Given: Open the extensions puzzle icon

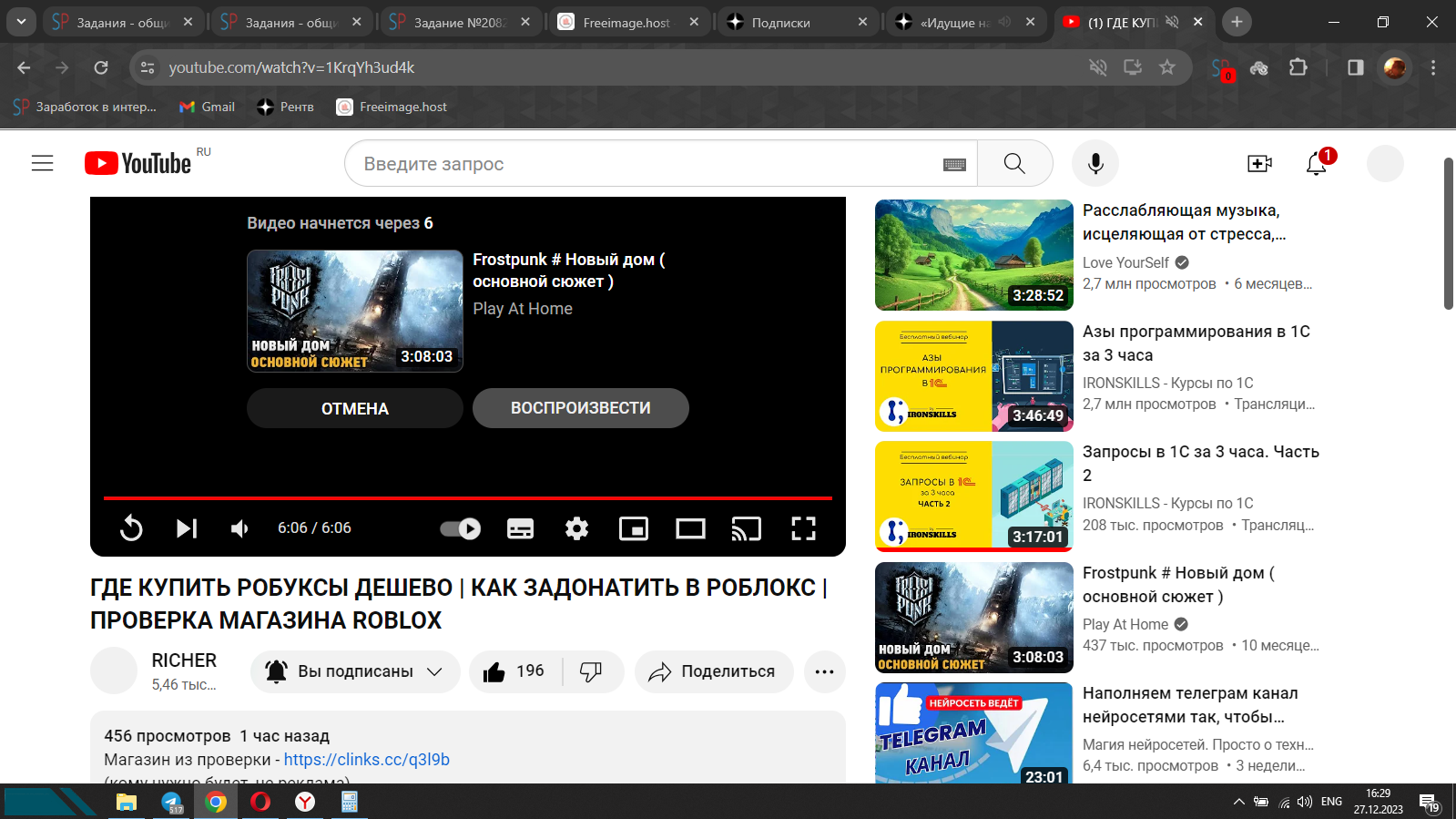Looking at the screenshot, I should point(1298,67).
